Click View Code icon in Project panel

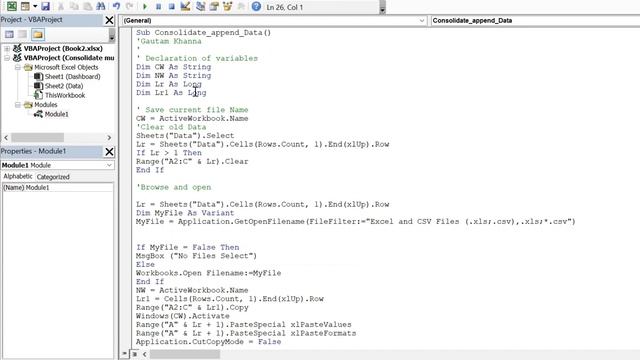[9, 35]
